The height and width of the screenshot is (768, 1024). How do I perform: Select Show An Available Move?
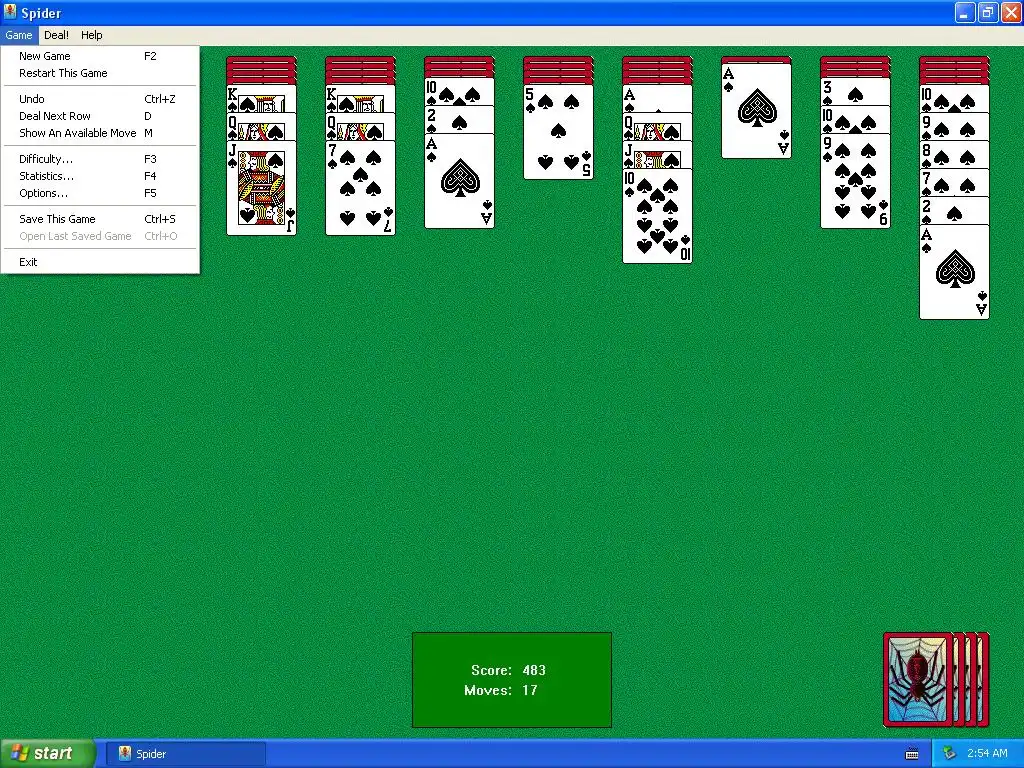100,133
